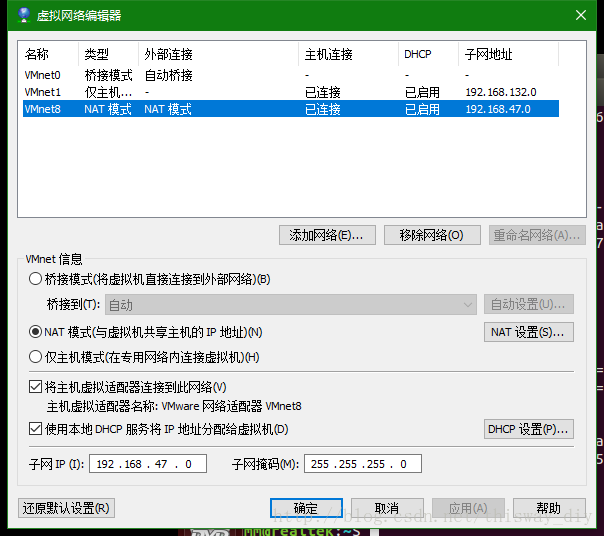
Task: Select the 桥接模式 radio button
Action: tap(35, 279)
